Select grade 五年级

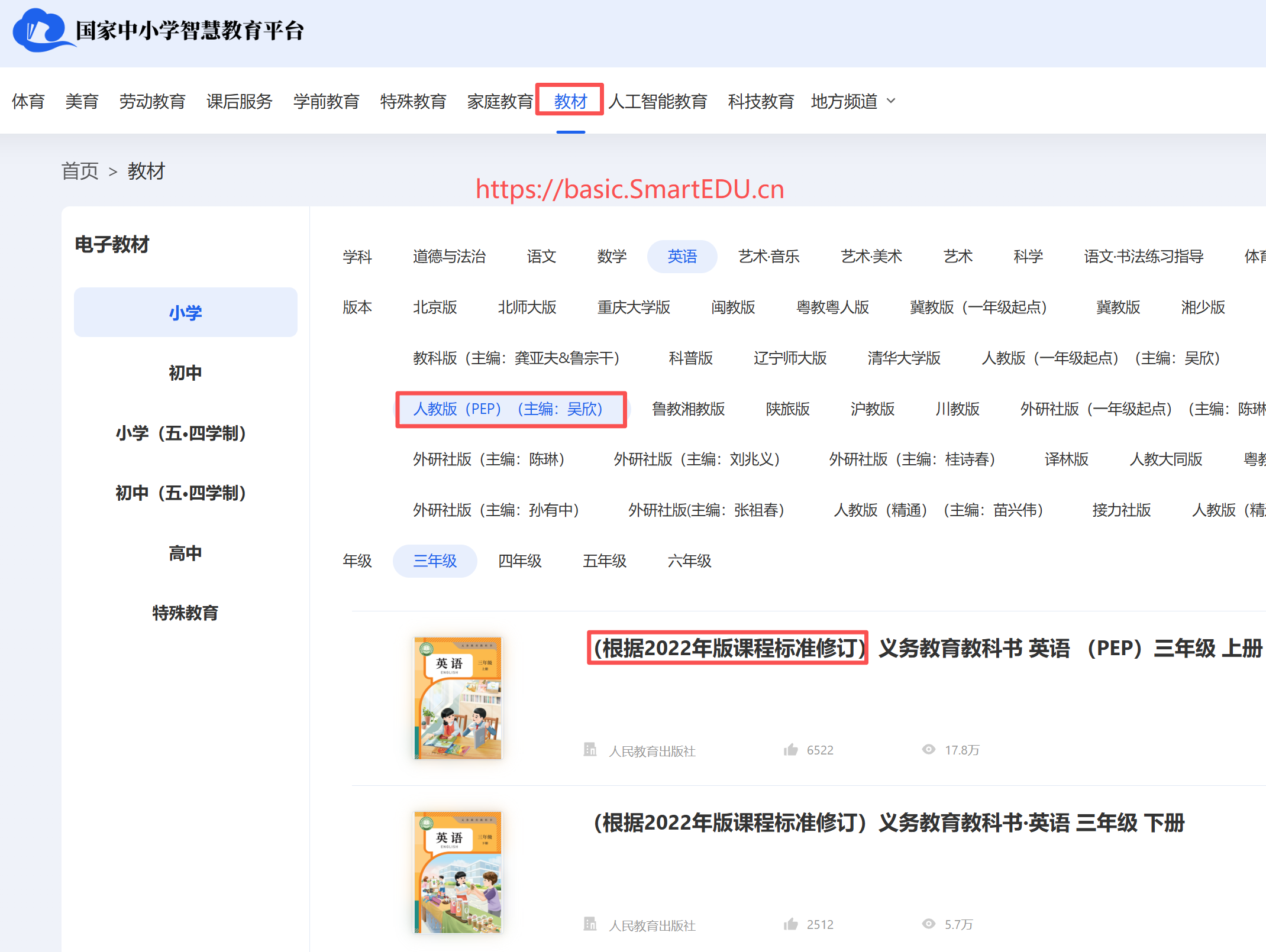pos(605,561)
